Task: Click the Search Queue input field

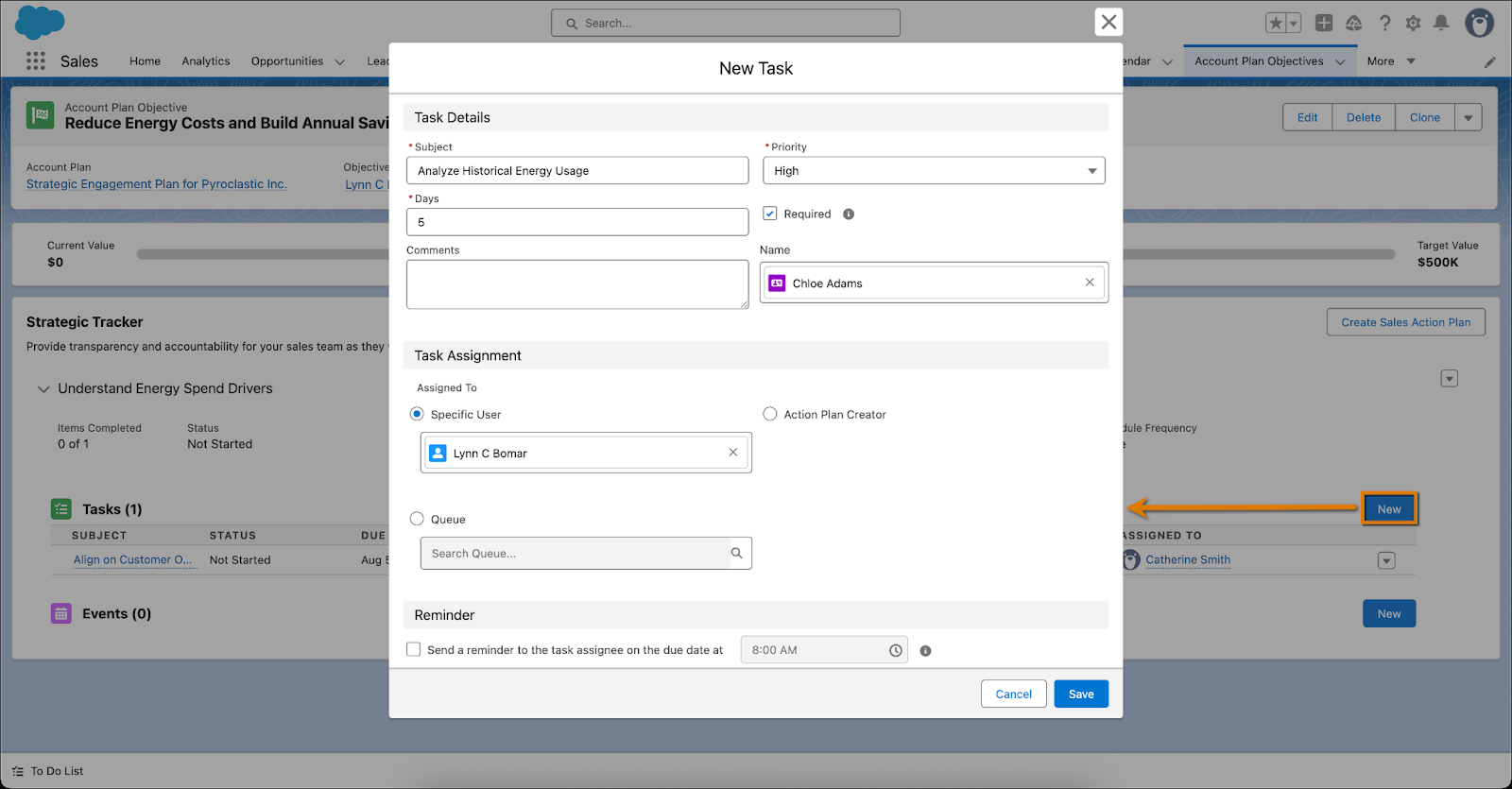Action: point(586,553)
